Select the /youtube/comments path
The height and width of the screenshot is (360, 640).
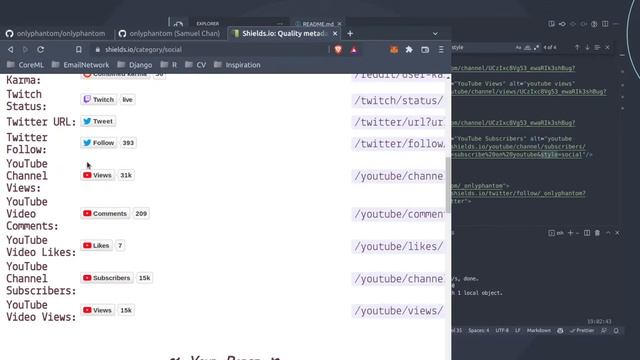click(398, 214)
